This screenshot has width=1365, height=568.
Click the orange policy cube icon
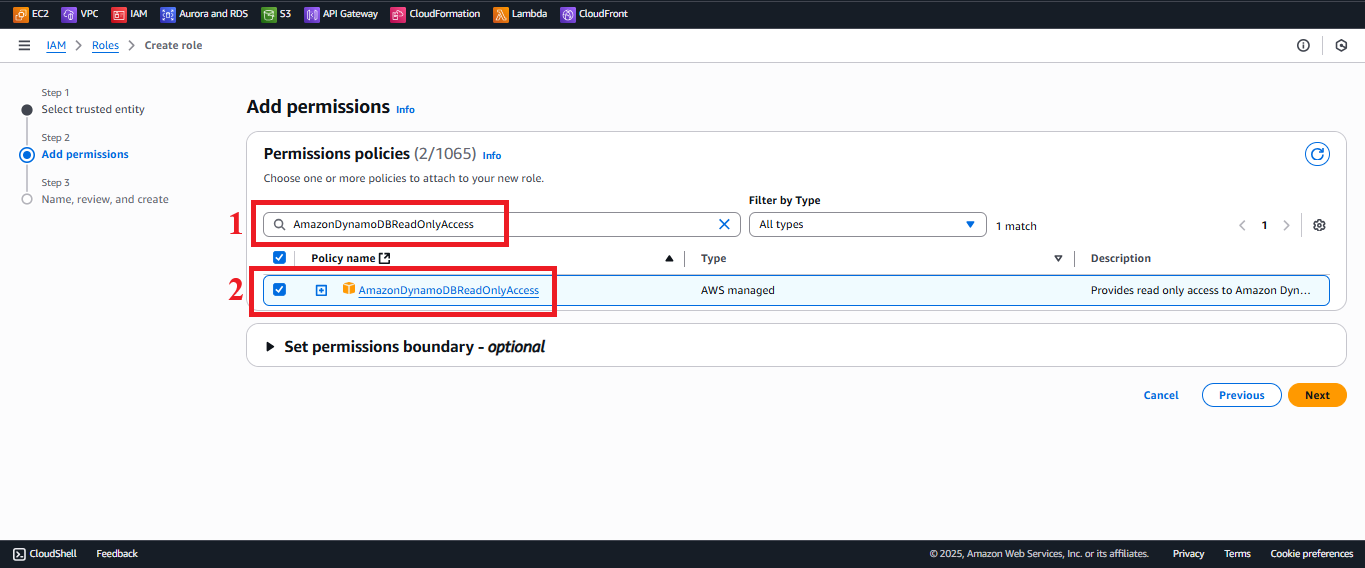coord(349,289)
